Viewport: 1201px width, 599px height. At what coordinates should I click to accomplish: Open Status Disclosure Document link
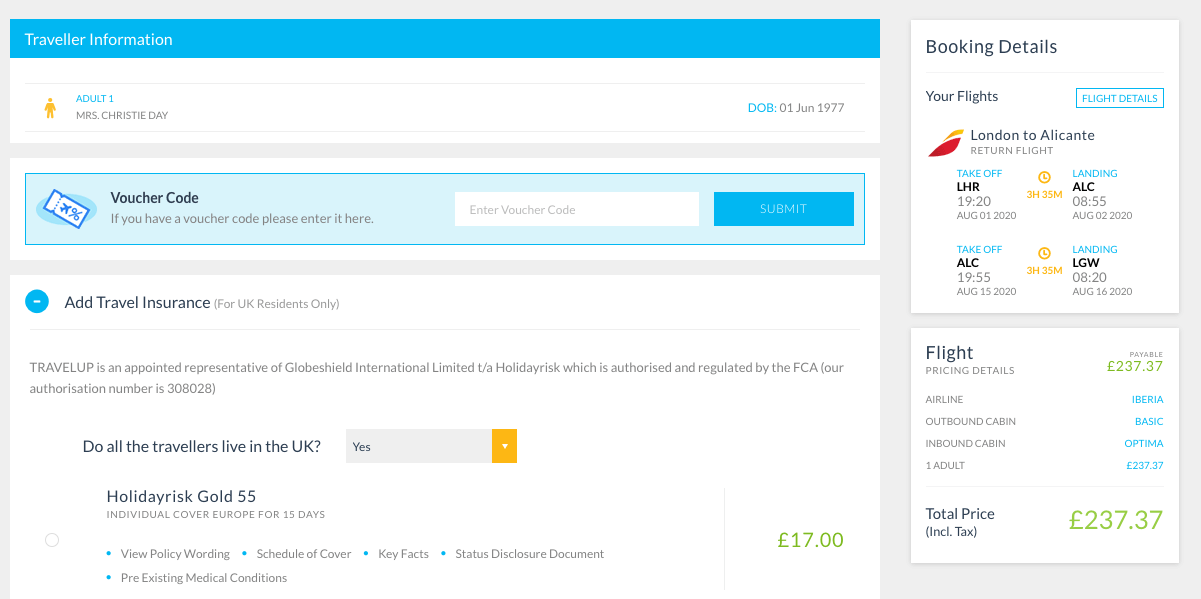[x=530, y=554]
